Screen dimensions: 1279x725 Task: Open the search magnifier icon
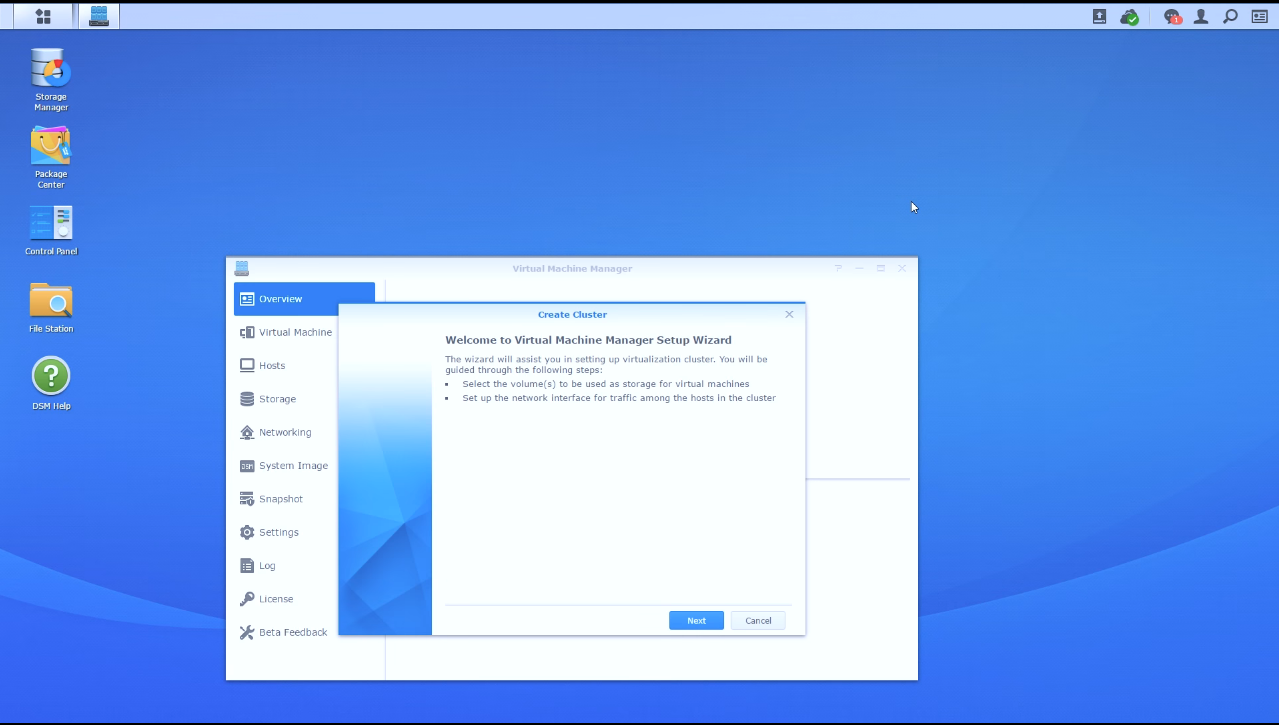click(1230, 16)
